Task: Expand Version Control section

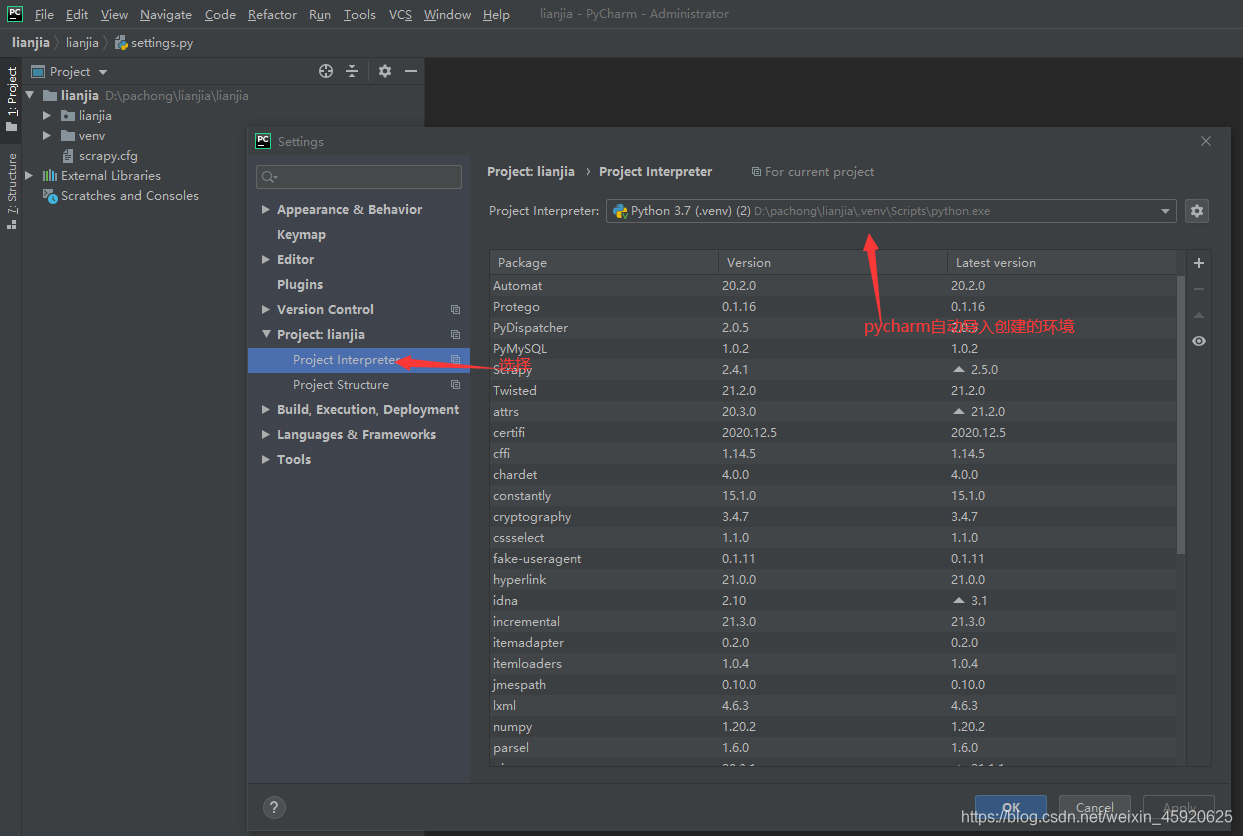Action: point(265,310)
